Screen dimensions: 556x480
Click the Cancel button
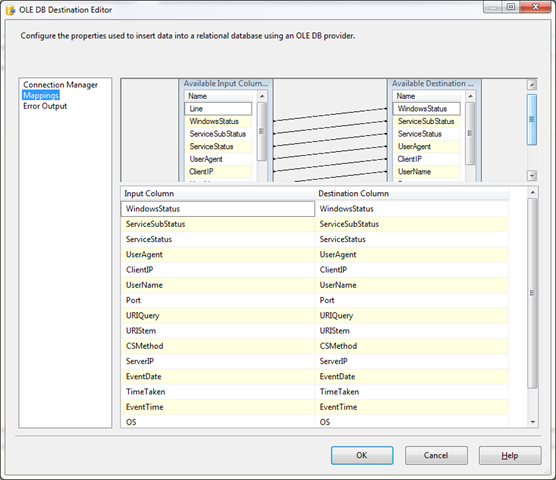click(x=436, y=455)
